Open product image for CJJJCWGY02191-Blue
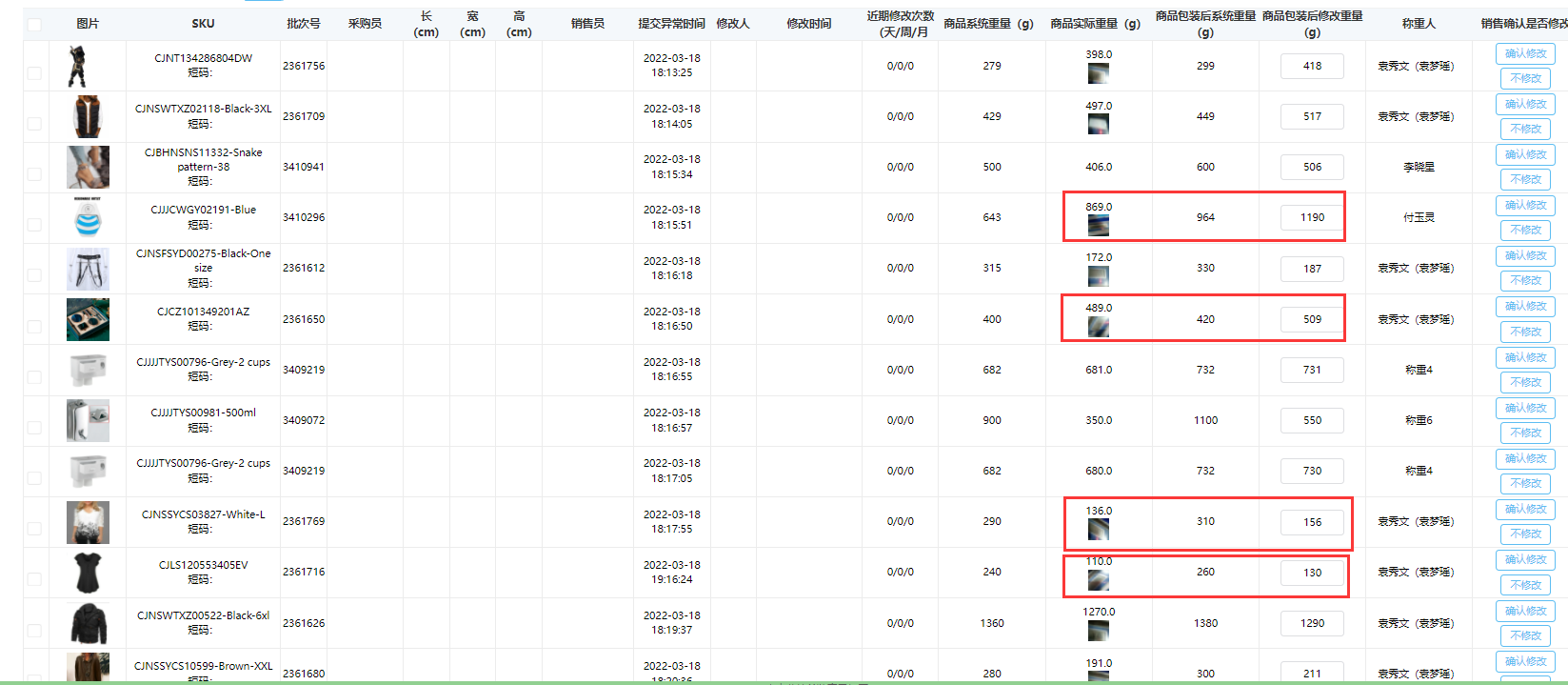Screen dimensions: 1568x685 click(x=88, y=217)
